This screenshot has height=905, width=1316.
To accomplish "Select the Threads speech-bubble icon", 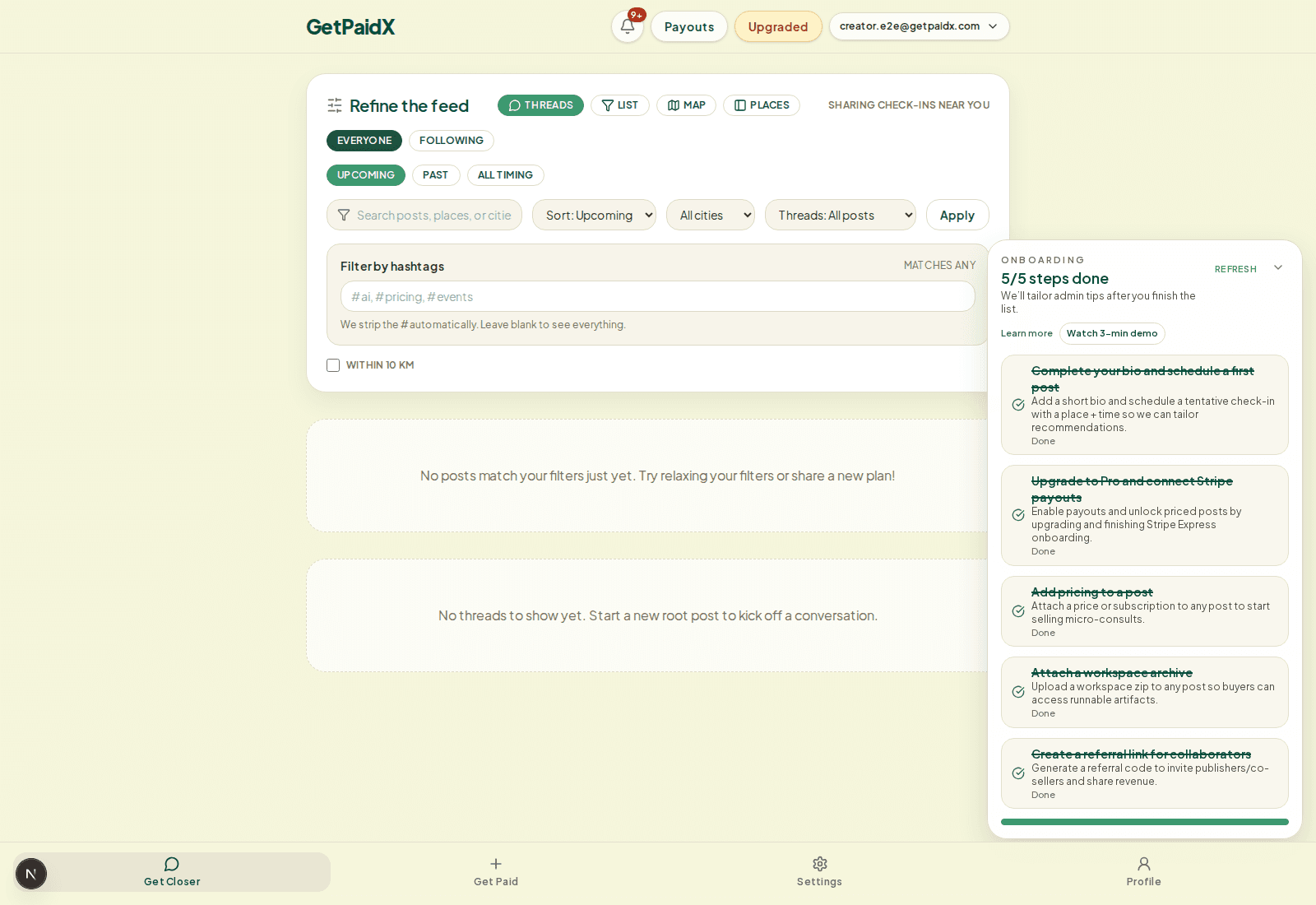I will (515, 105).
